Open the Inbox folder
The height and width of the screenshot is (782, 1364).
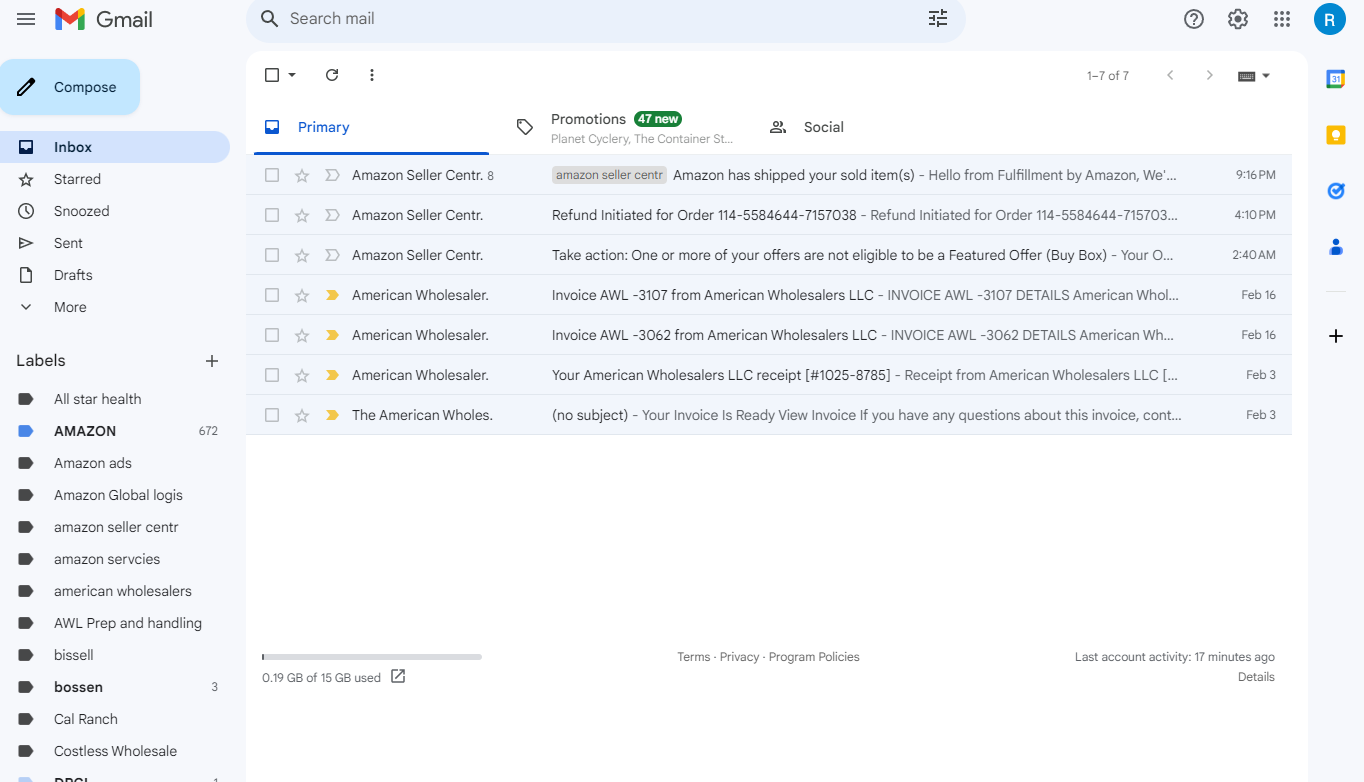pos(115,147)
